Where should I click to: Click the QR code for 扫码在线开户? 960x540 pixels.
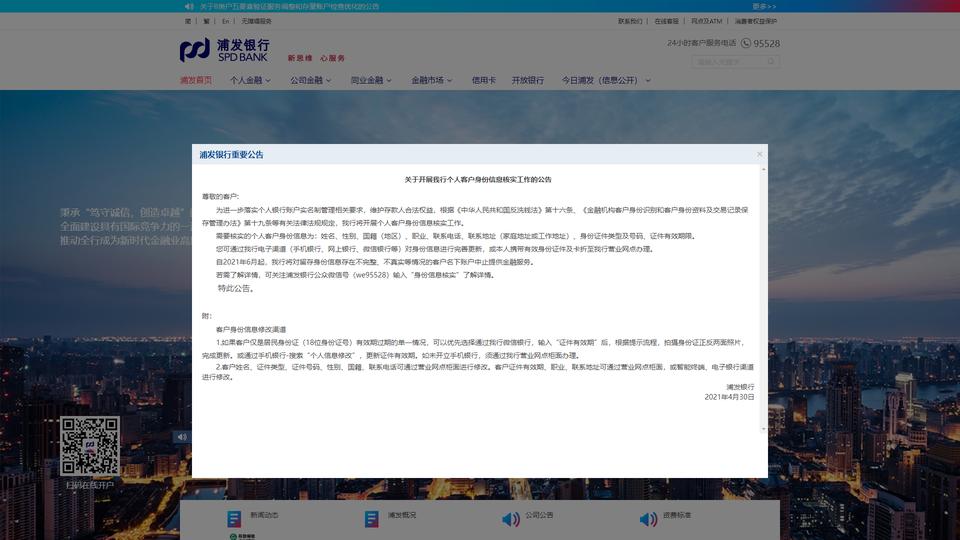[x=89, y=446]
